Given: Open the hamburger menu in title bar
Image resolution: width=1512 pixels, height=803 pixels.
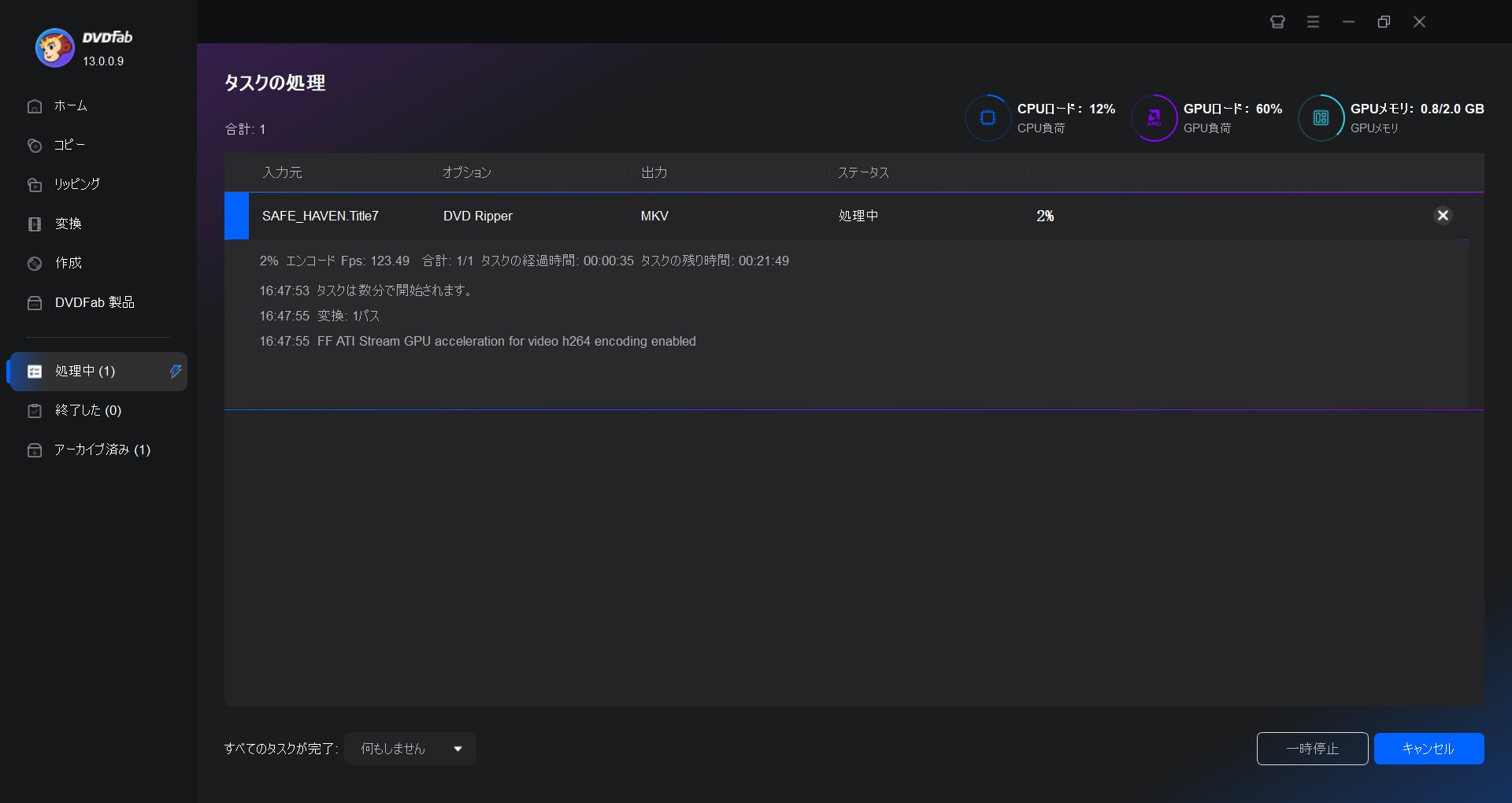Looking at the screenshot, I should (1313, 22).
